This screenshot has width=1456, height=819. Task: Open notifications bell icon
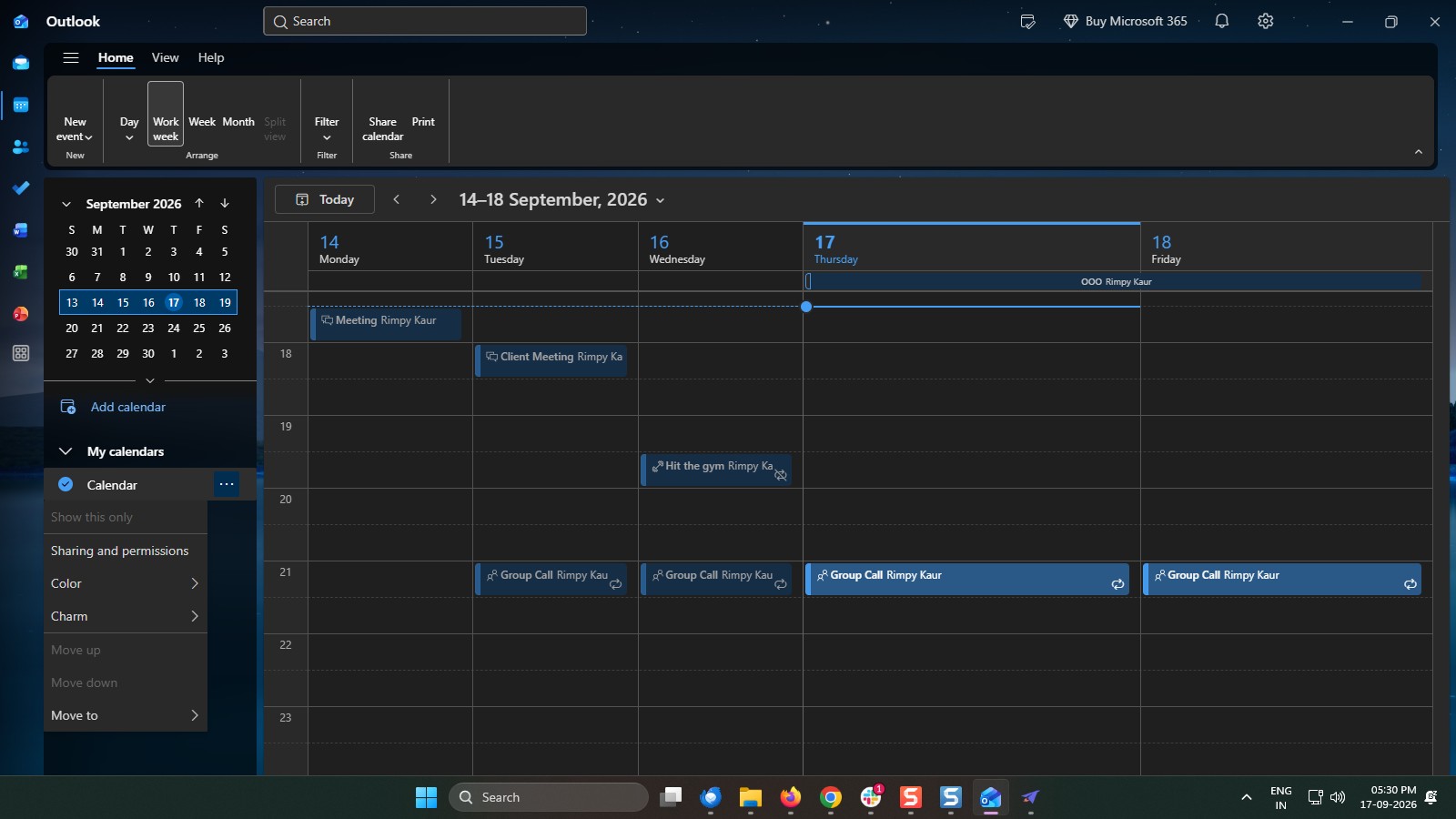1222,21
